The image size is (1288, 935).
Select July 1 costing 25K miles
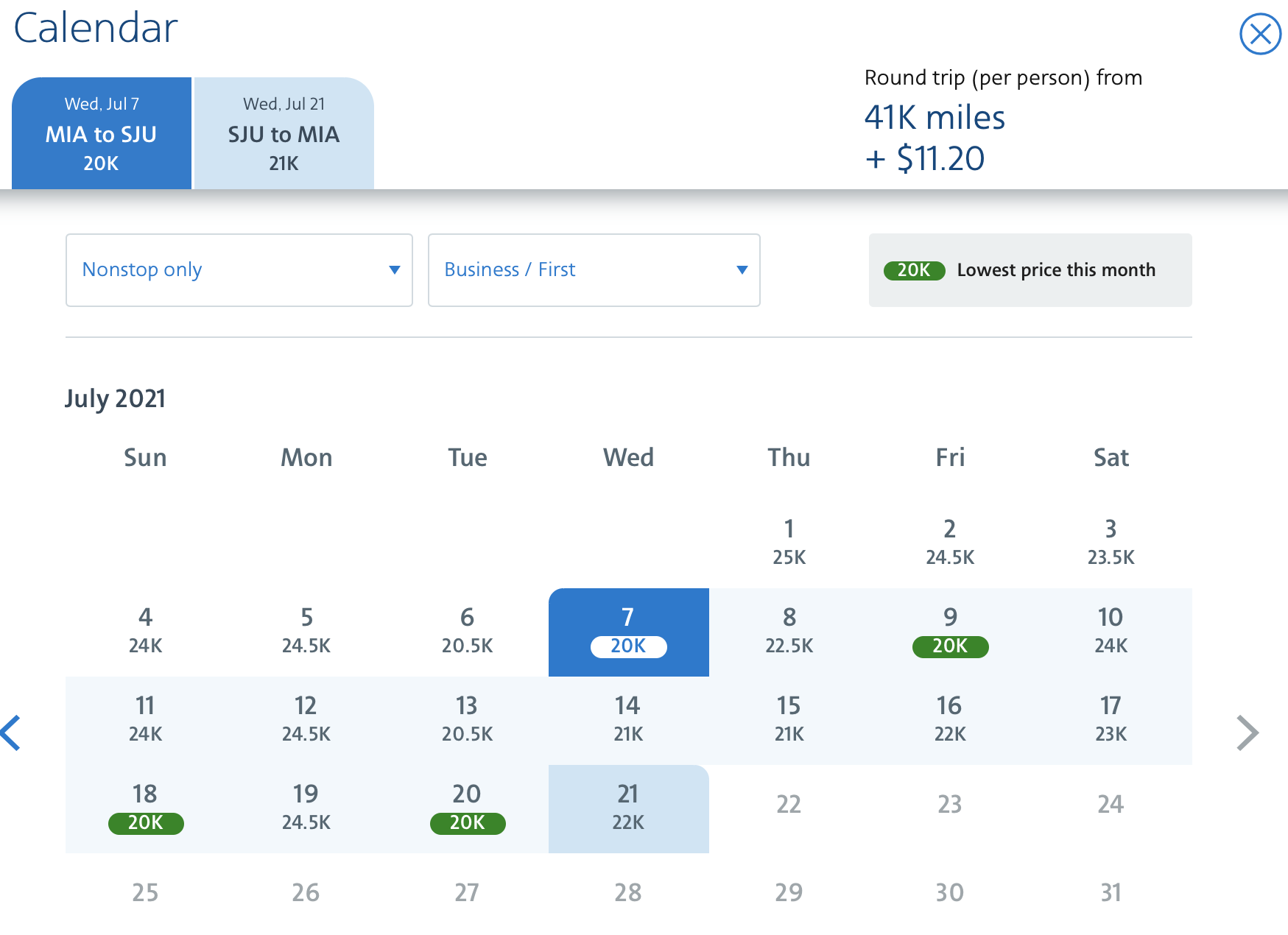[x=789, y=542]
